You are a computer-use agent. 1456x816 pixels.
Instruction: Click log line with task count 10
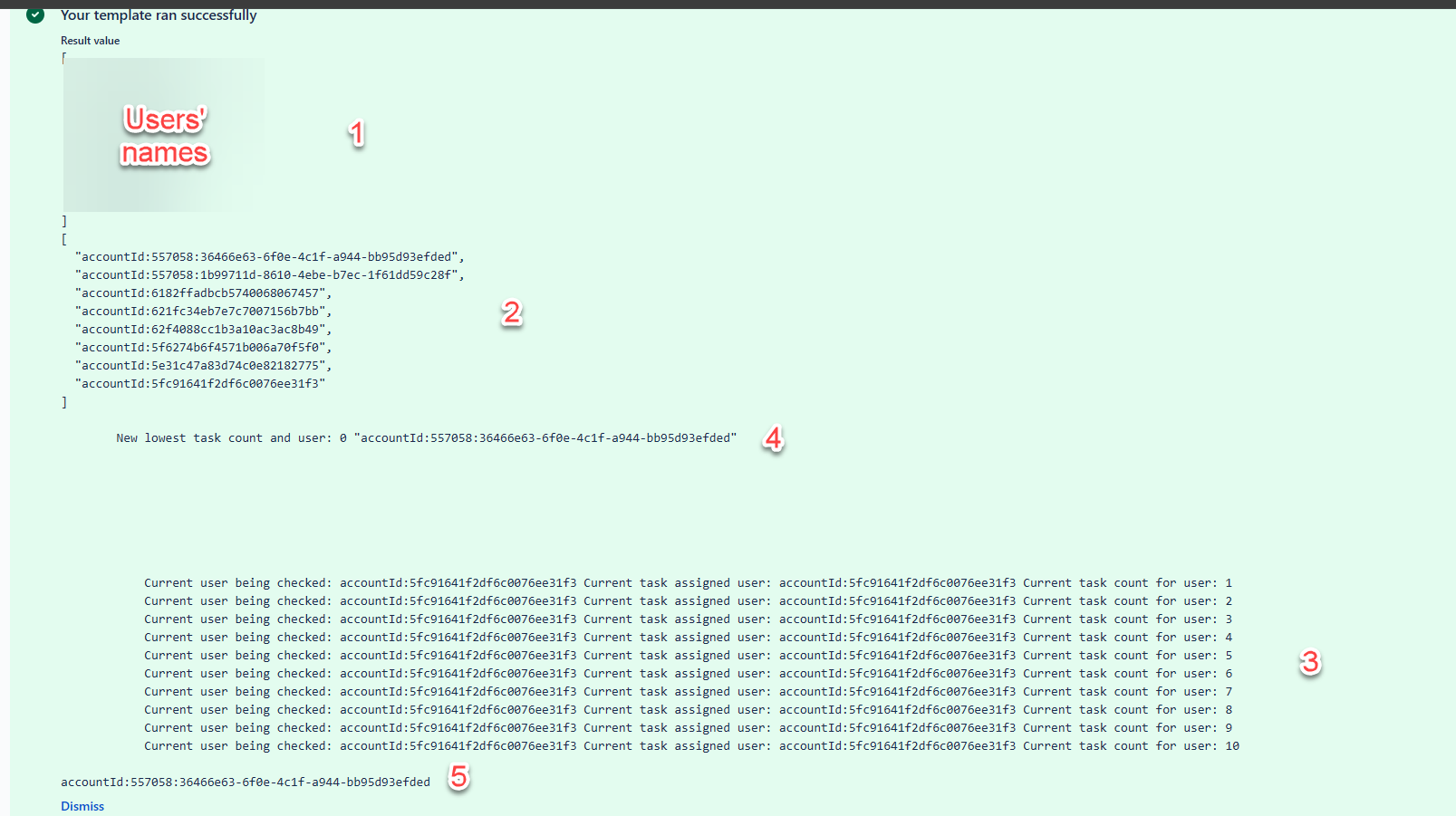[x=691, y=746]
